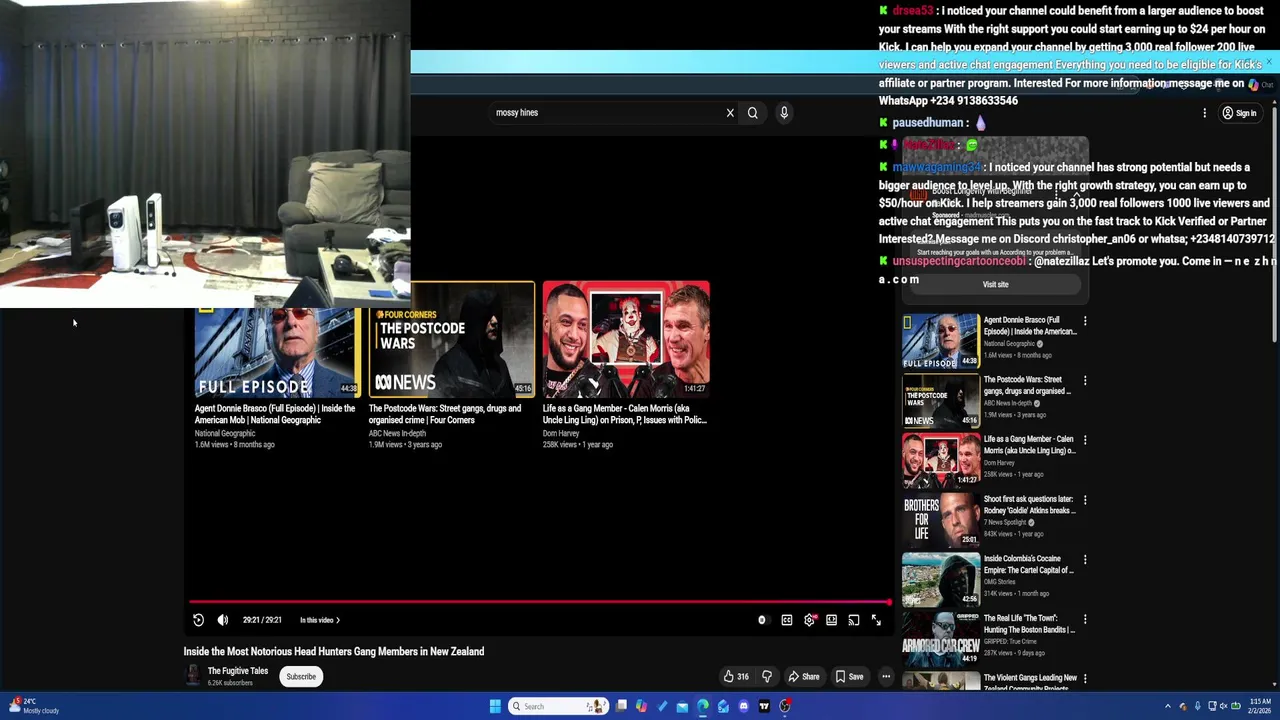
Task: Play The Postcode Wars endscreen thumbnail
Action: (452, 339)
